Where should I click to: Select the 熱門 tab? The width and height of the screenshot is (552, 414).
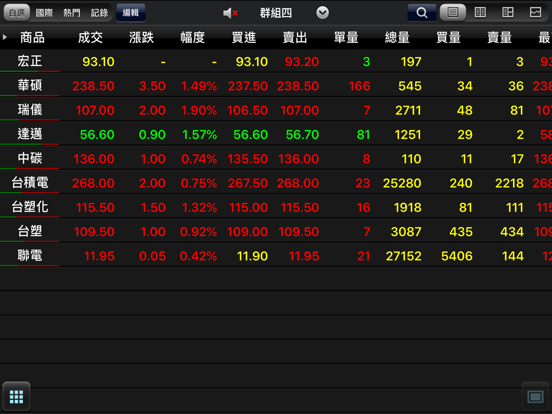(72, 13)
